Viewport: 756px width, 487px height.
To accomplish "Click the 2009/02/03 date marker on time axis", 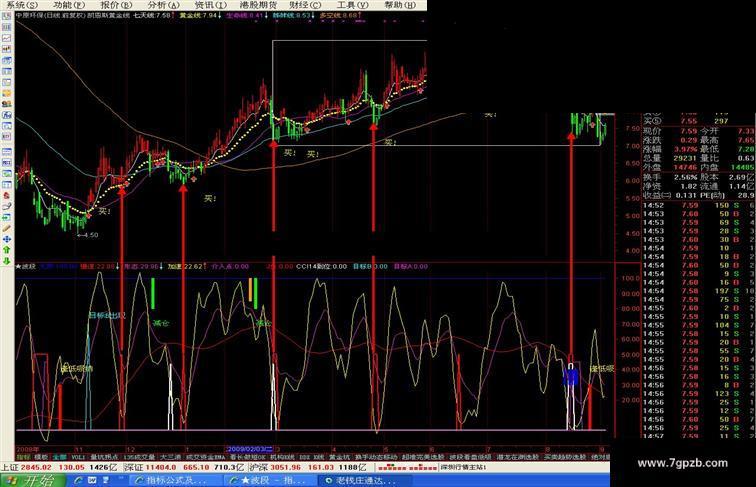I will (x=250, y=449).
